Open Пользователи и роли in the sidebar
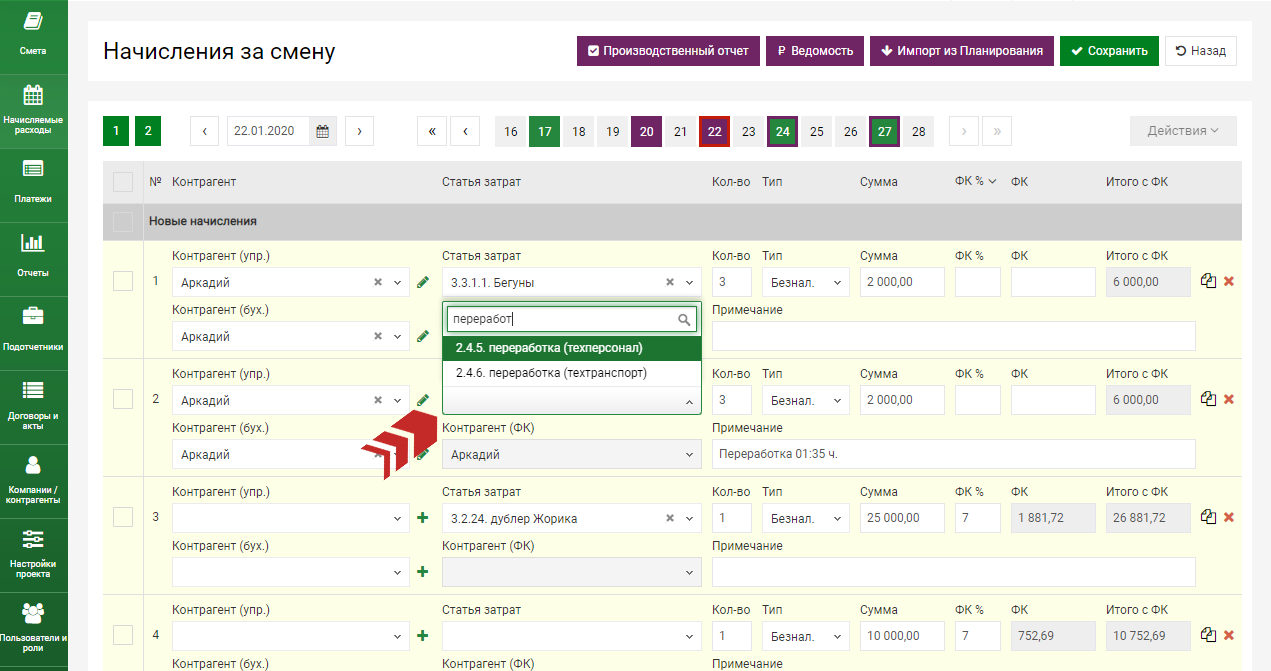1271x671 pixels. pyautogui.click(x=33, y=629)
